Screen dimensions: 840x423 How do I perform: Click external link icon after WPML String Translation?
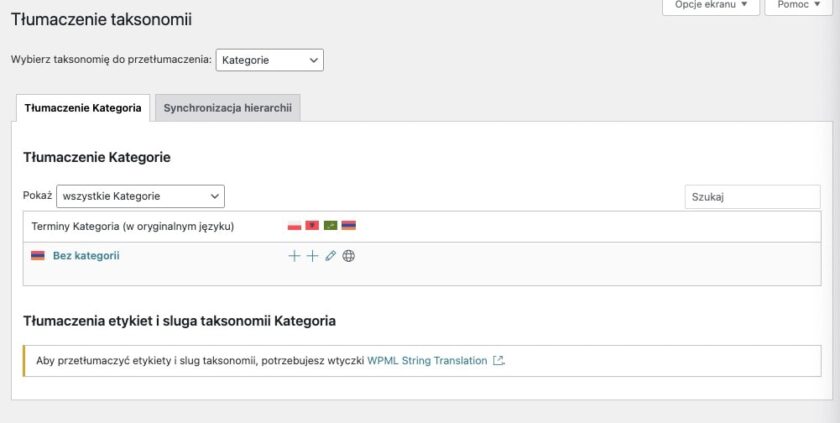[x=498, y=360]
